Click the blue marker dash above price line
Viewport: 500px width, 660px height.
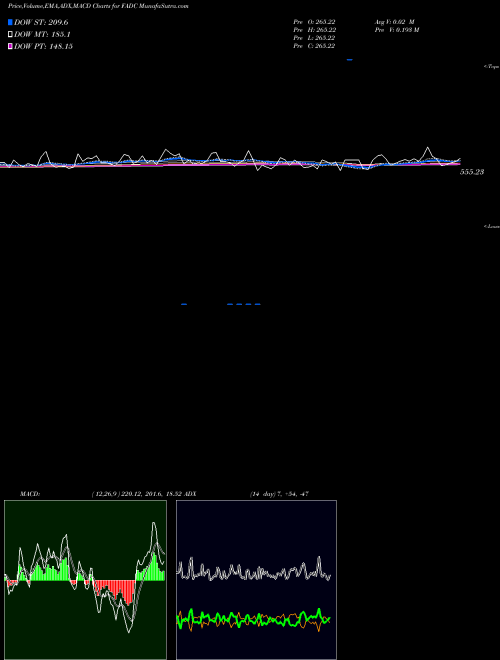(349, 60)
